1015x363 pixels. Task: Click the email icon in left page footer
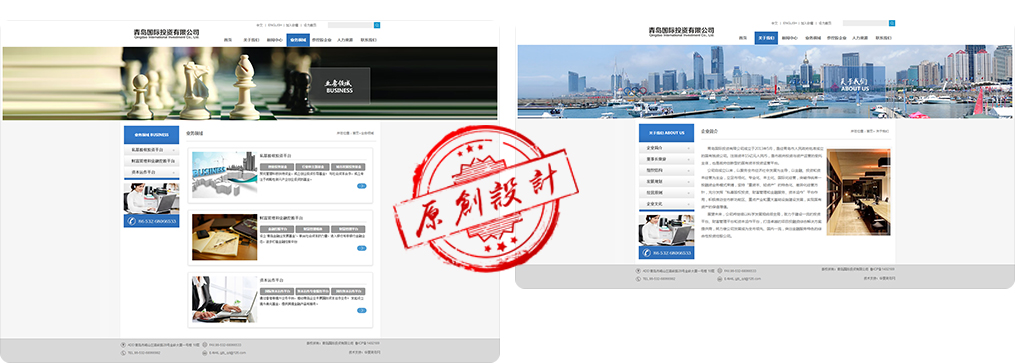(205, 353)
